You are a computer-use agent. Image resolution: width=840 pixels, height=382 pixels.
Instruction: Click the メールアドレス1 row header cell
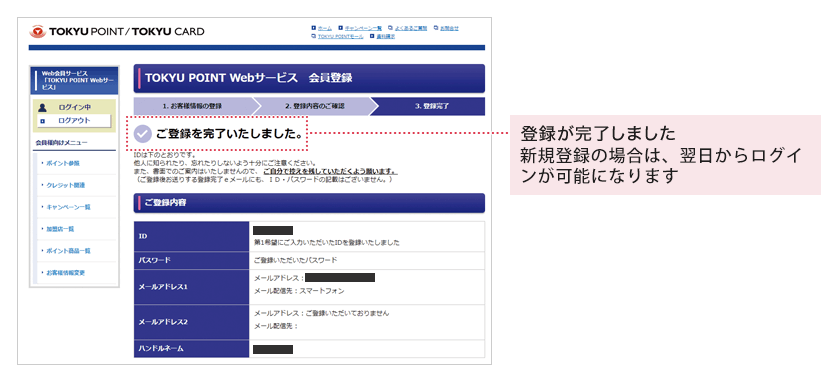(x=192, y=287)
